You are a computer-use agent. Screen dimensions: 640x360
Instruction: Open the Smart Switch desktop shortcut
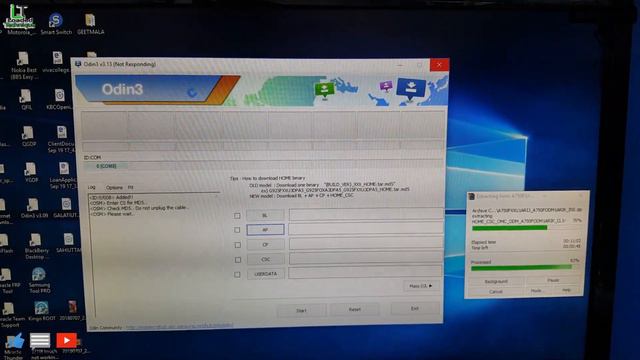point(56,23)
